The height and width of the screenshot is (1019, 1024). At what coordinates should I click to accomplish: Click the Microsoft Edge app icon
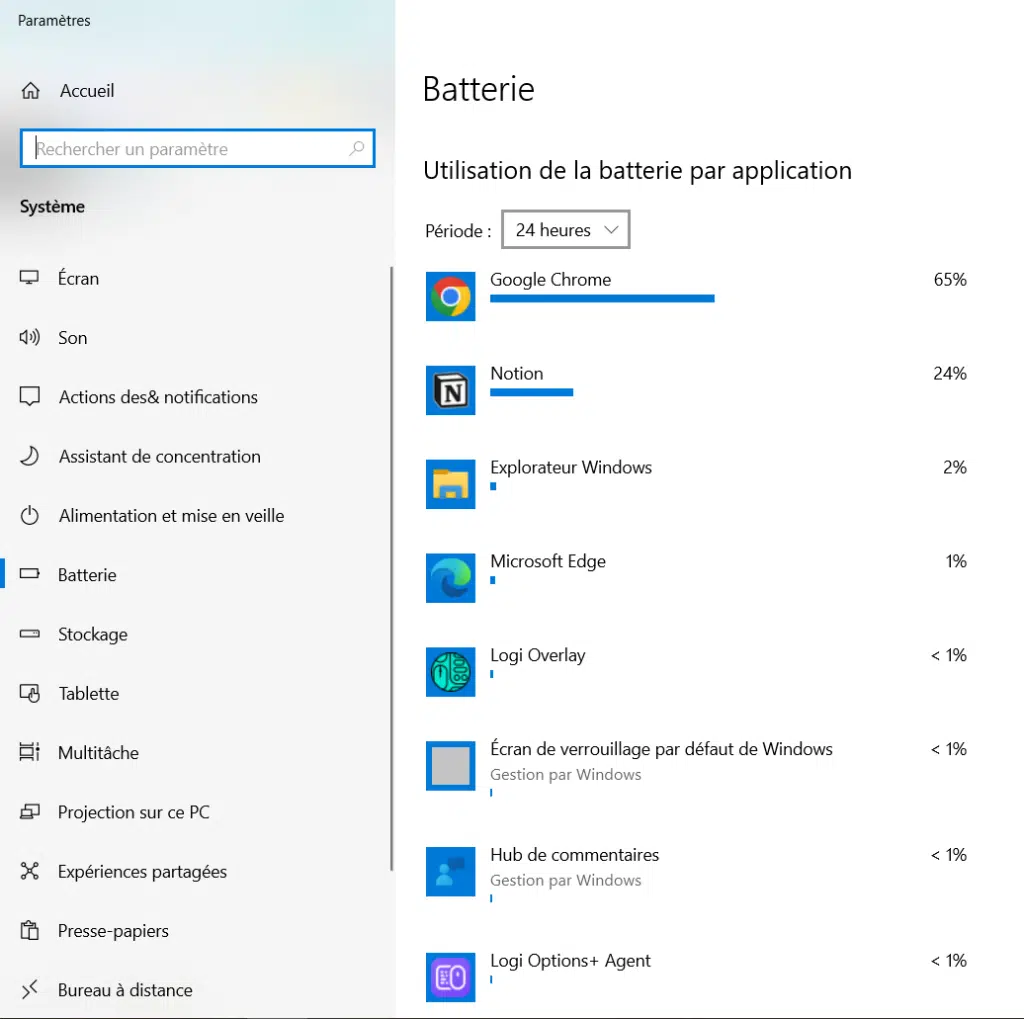pyautogui.click(x=451, y=578)
